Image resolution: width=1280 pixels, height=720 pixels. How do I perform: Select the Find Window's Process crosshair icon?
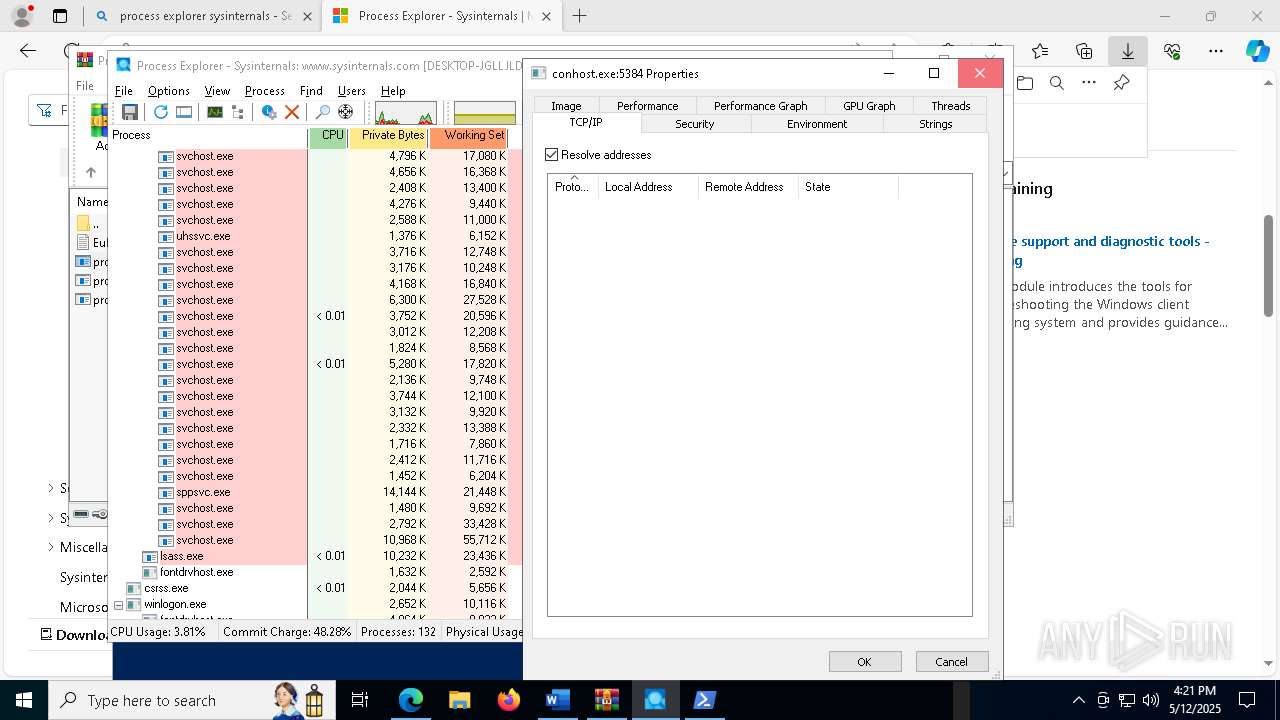click(346, 112)
